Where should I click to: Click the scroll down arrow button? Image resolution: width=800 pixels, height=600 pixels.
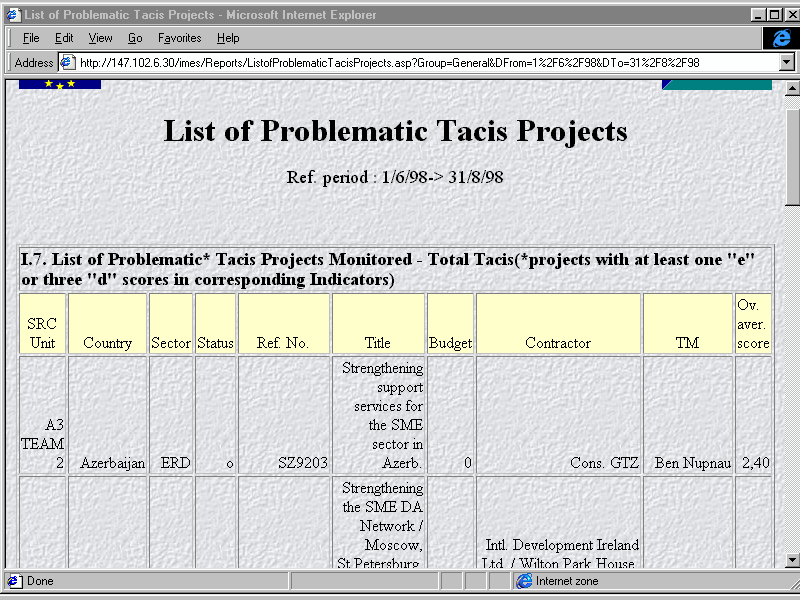[x=792, y=561]
